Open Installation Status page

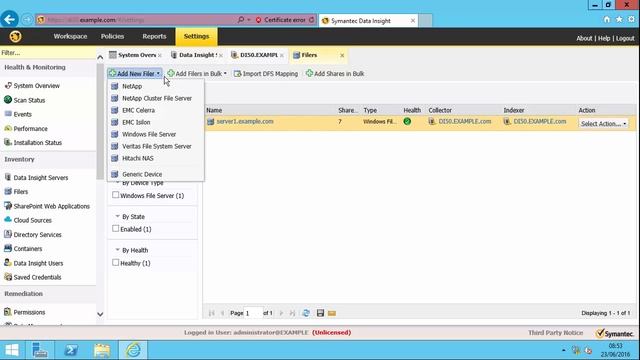tap(38, 142)
